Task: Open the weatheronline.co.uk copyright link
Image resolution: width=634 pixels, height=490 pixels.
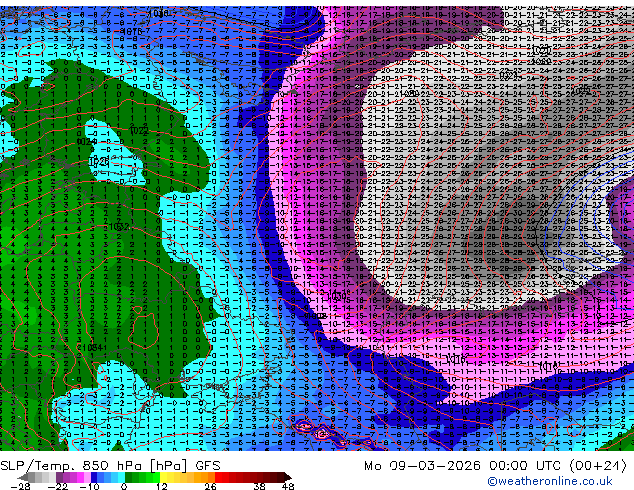Action: [550, 481]
